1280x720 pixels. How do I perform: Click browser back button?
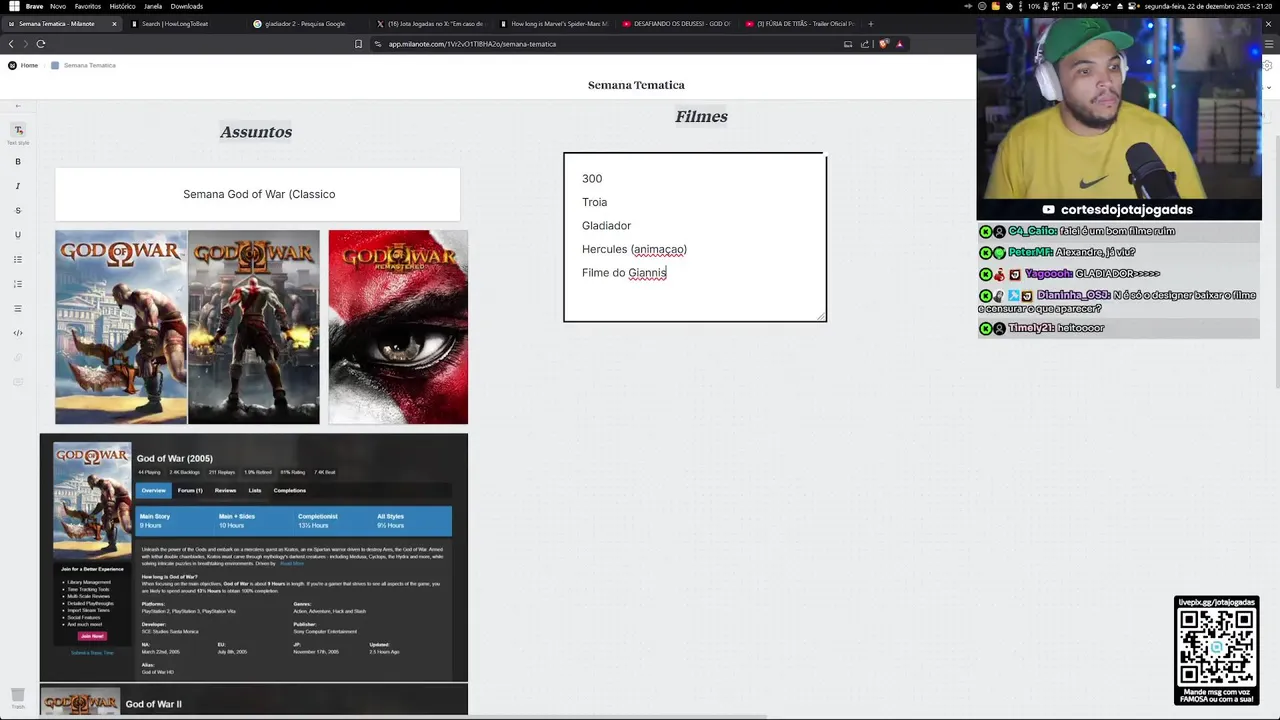(x=11, y=44)
